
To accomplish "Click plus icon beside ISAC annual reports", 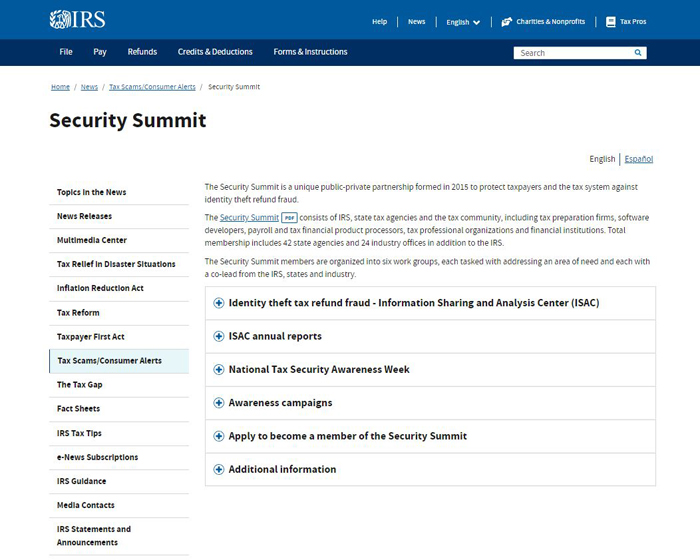I will pyautogui.click(x=219, y=336).
